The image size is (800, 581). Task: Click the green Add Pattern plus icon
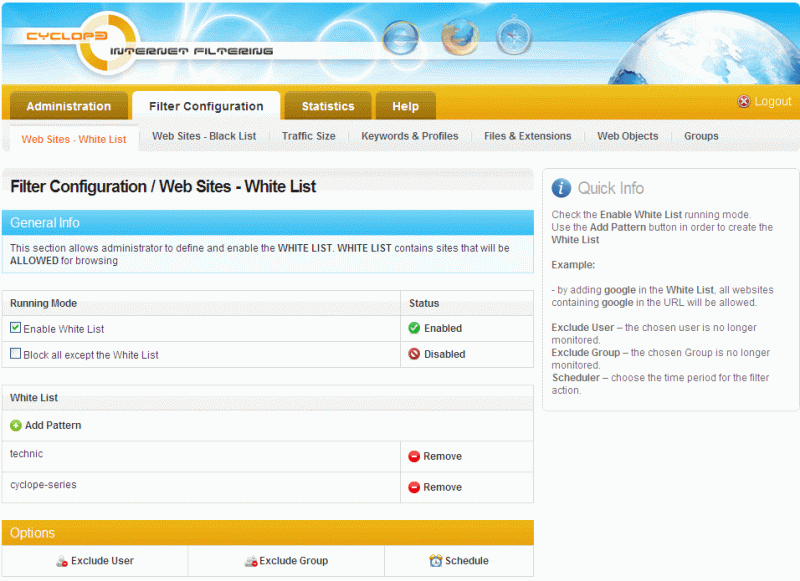click(x=16, y=426)
